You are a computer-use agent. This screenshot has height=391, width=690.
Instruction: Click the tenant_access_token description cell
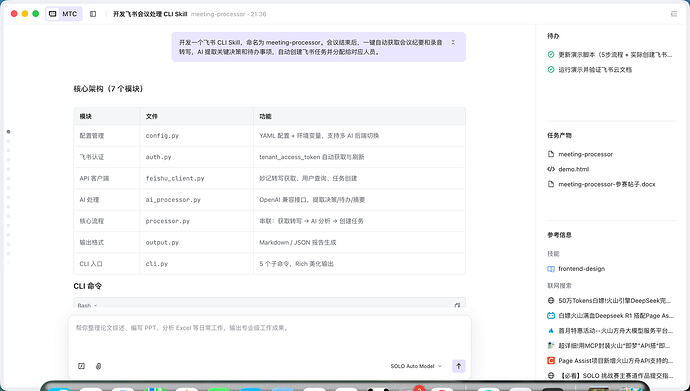pyautogui.click(x=359, y=157)
